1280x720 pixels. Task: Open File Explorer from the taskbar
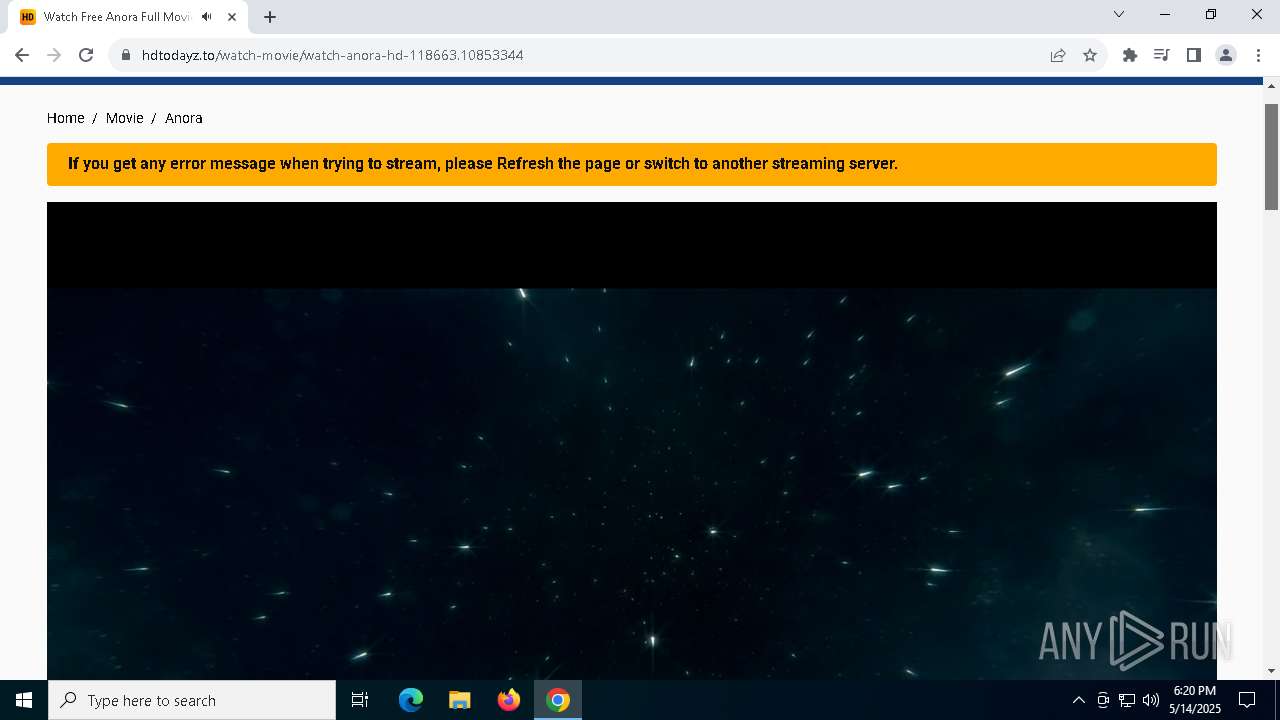coord(460,700)
